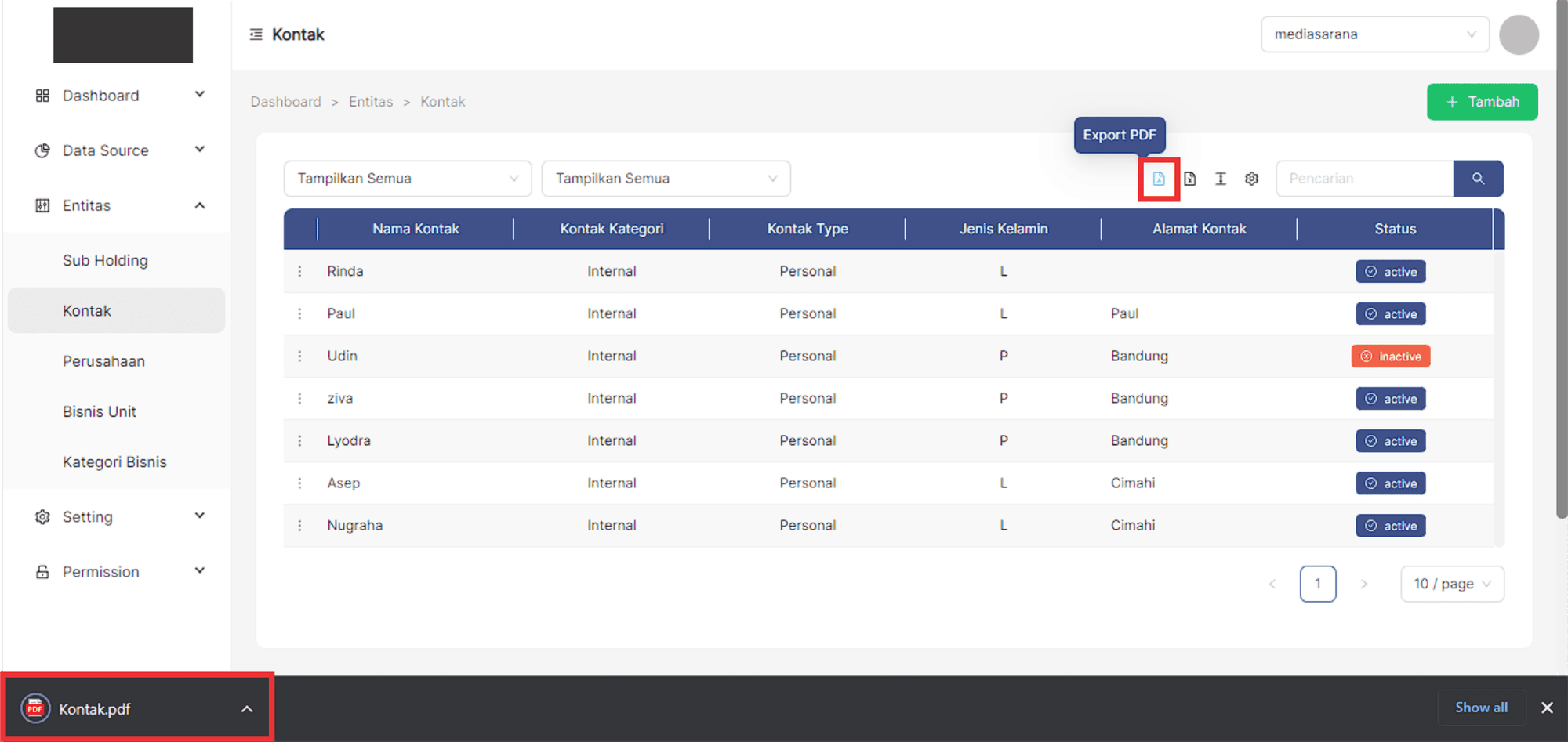The height and width of the screenshot is (742, 1568).
Task: Collapse the sidebar using the hamburger icon
Action: (x=256, y=34)
